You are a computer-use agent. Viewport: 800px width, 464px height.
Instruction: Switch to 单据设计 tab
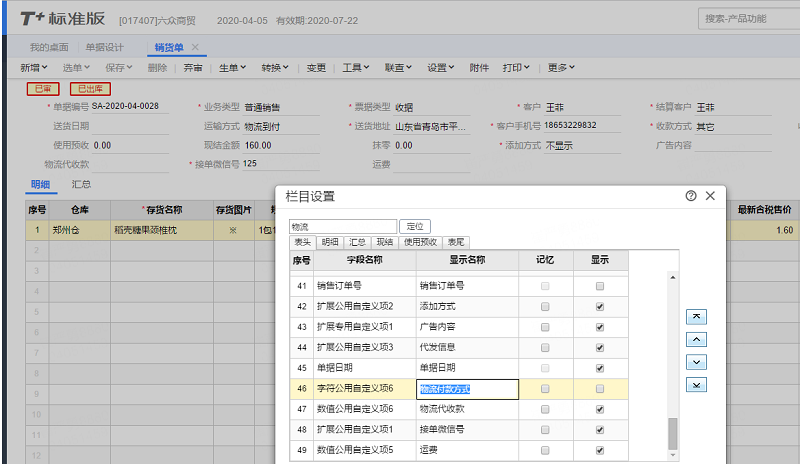click(105, 48)
